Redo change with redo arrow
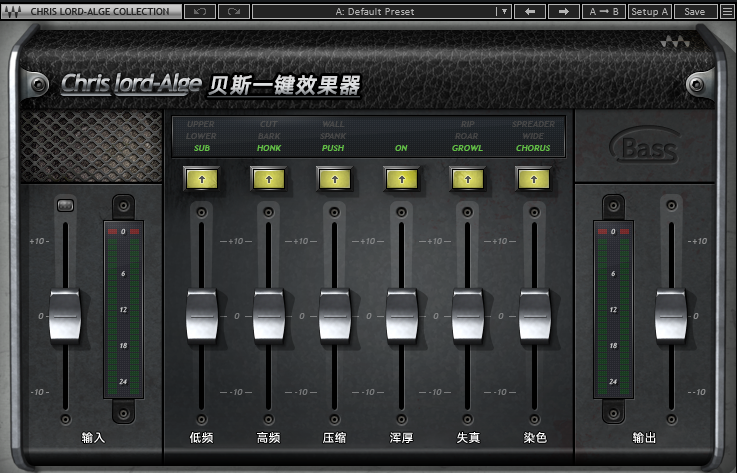Screen dimensions: 737x473 pyautogui.click(x=234, y=12)
